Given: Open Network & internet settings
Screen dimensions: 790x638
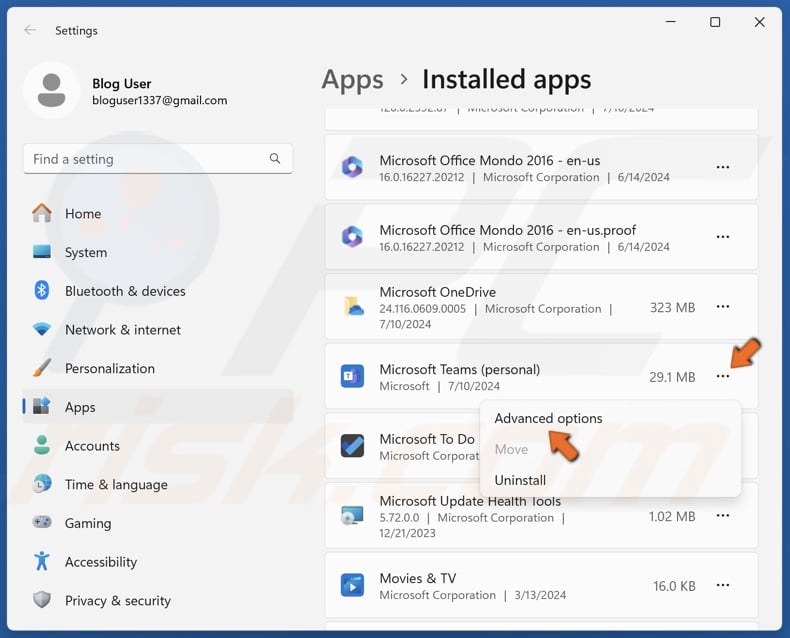Looking at the screenshot, I should 158,330.
